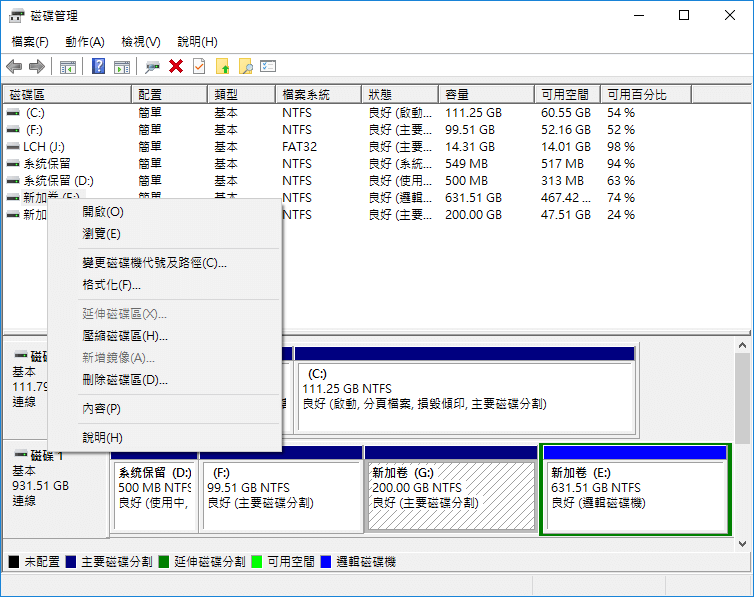754x597 pixels.
Task: Select the 新加卷 (G:) 200.00 GB partition block
Action: point(451,488)
